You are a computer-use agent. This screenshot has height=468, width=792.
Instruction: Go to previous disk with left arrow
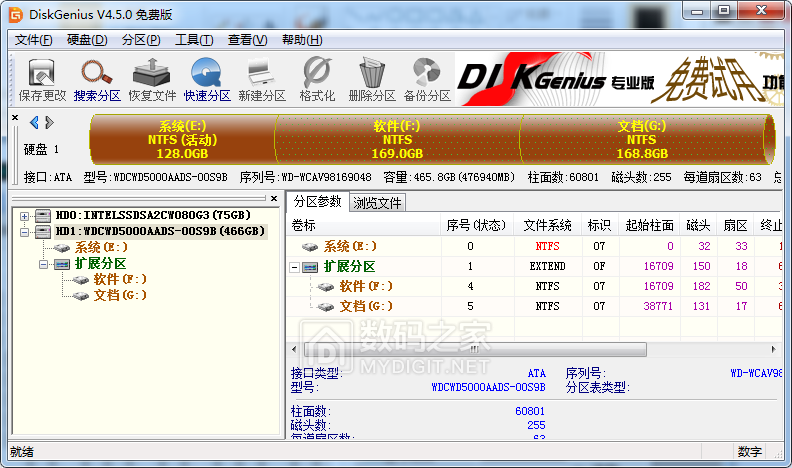(x=34, y=123)
